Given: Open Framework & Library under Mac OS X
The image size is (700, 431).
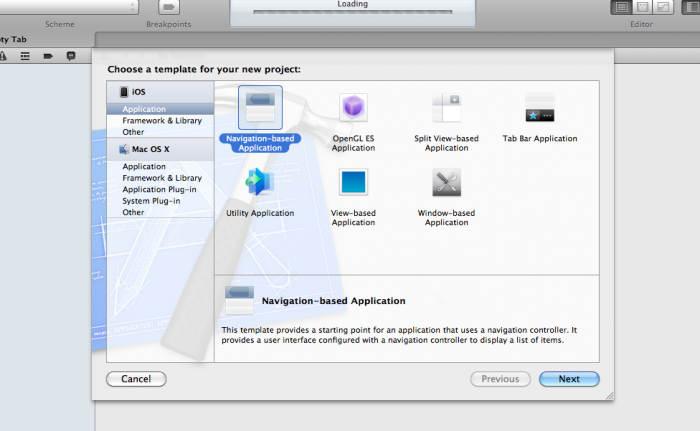Looking at the screenshot, I should pyautogui.click(x=162, y=178).
